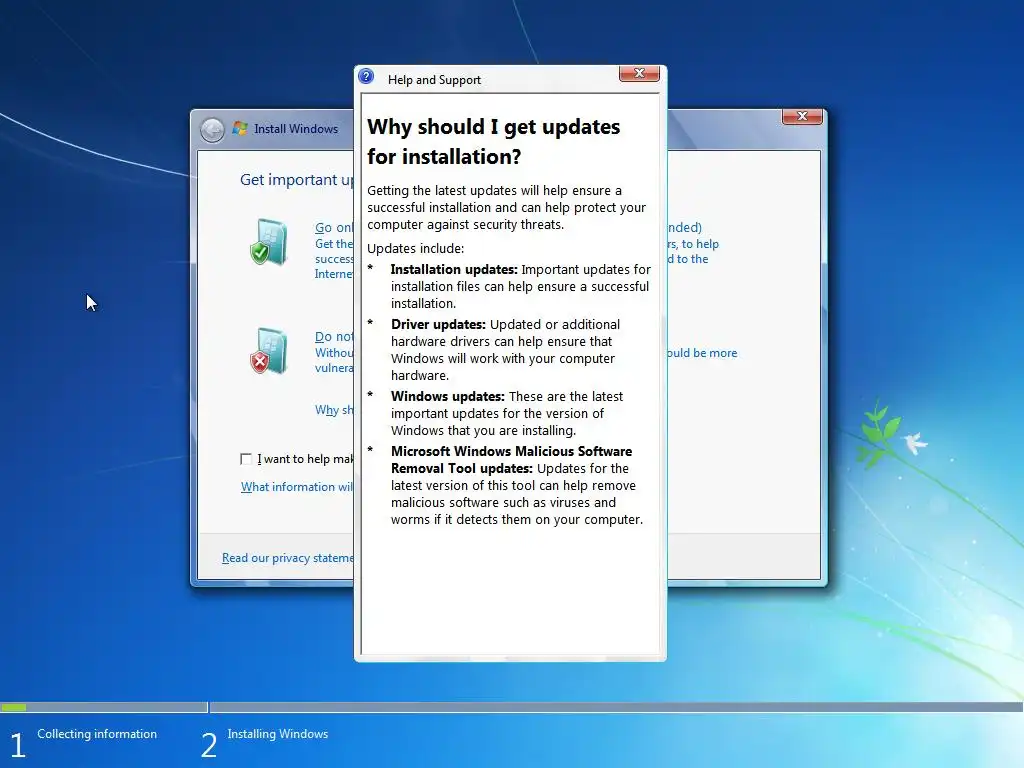Click the 'Installing Windows' step label
The image size is (1024, 768).
(278, 734)
